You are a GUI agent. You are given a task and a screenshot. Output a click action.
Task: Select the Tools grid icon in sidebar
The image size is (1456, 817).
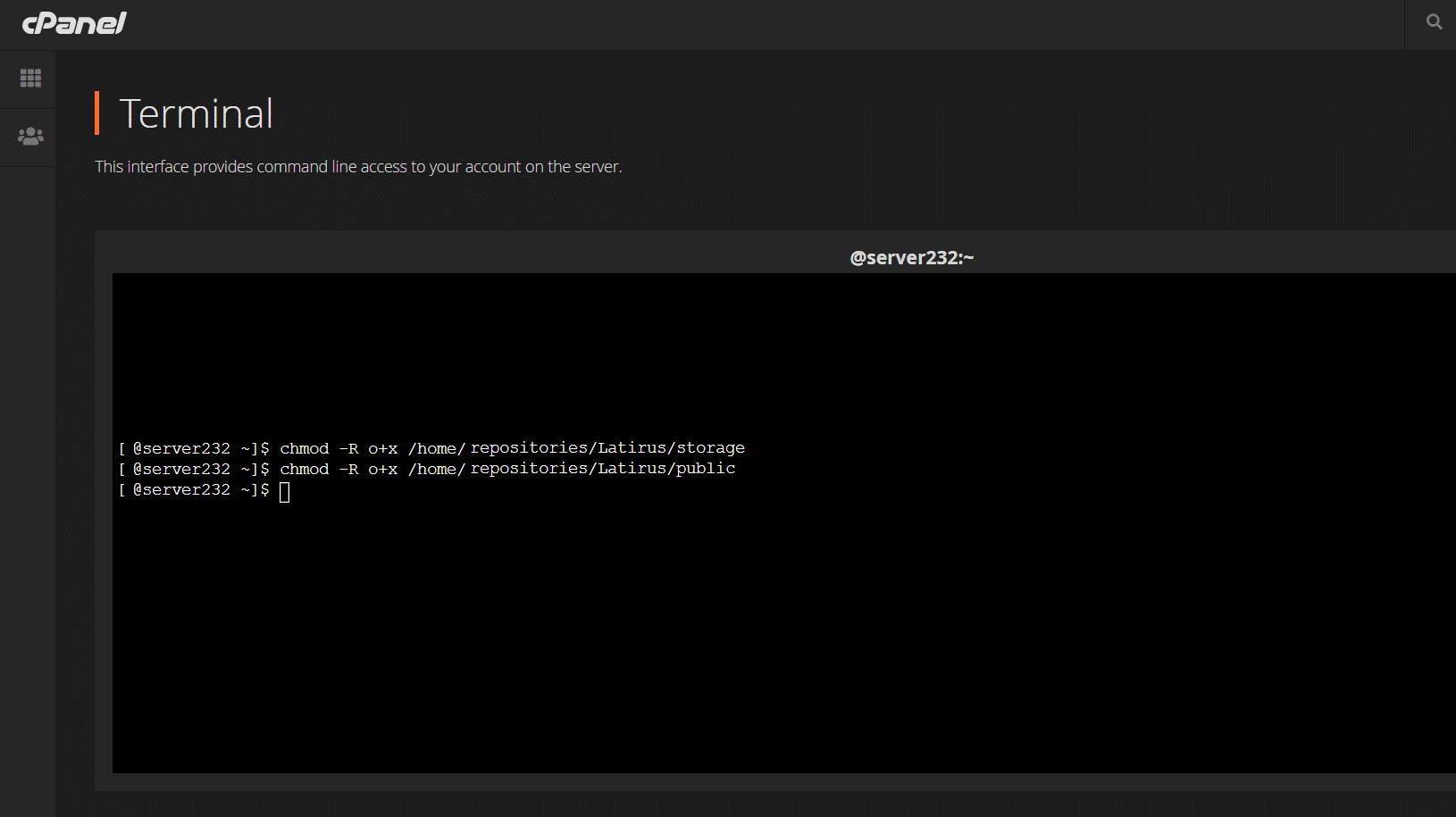pos(29,79)
